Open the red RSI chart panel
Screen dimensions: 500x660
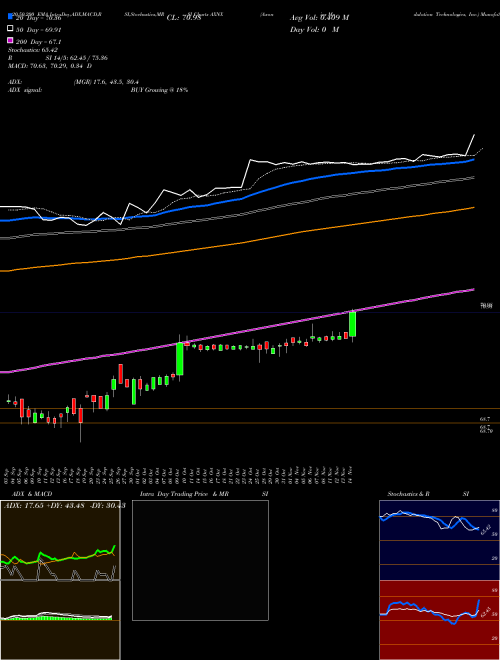click(x=439, y=620)
